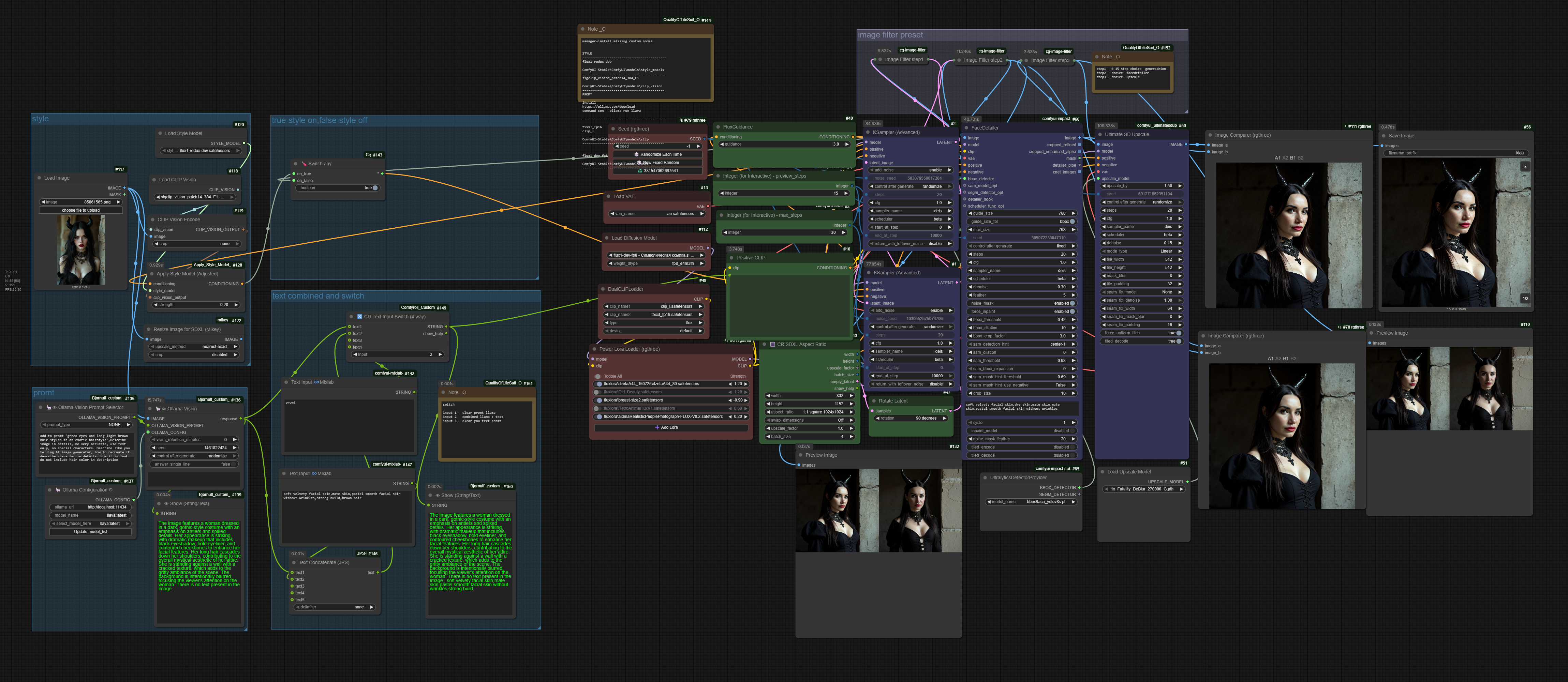The image size is (1568, 682).
Task: Click the Switch any node icon
Action: (304, 164)
